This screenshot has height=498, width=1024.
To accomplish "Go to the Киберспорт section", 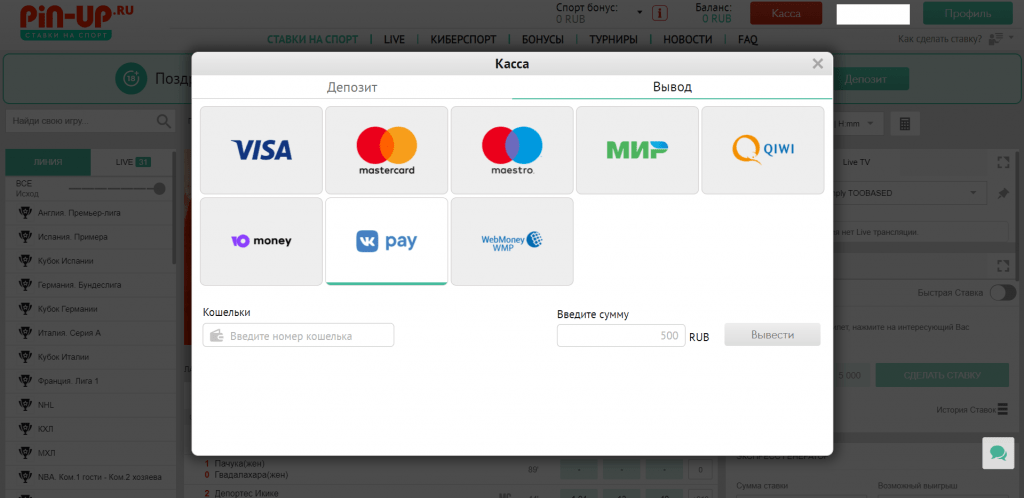I will (464, 39).
